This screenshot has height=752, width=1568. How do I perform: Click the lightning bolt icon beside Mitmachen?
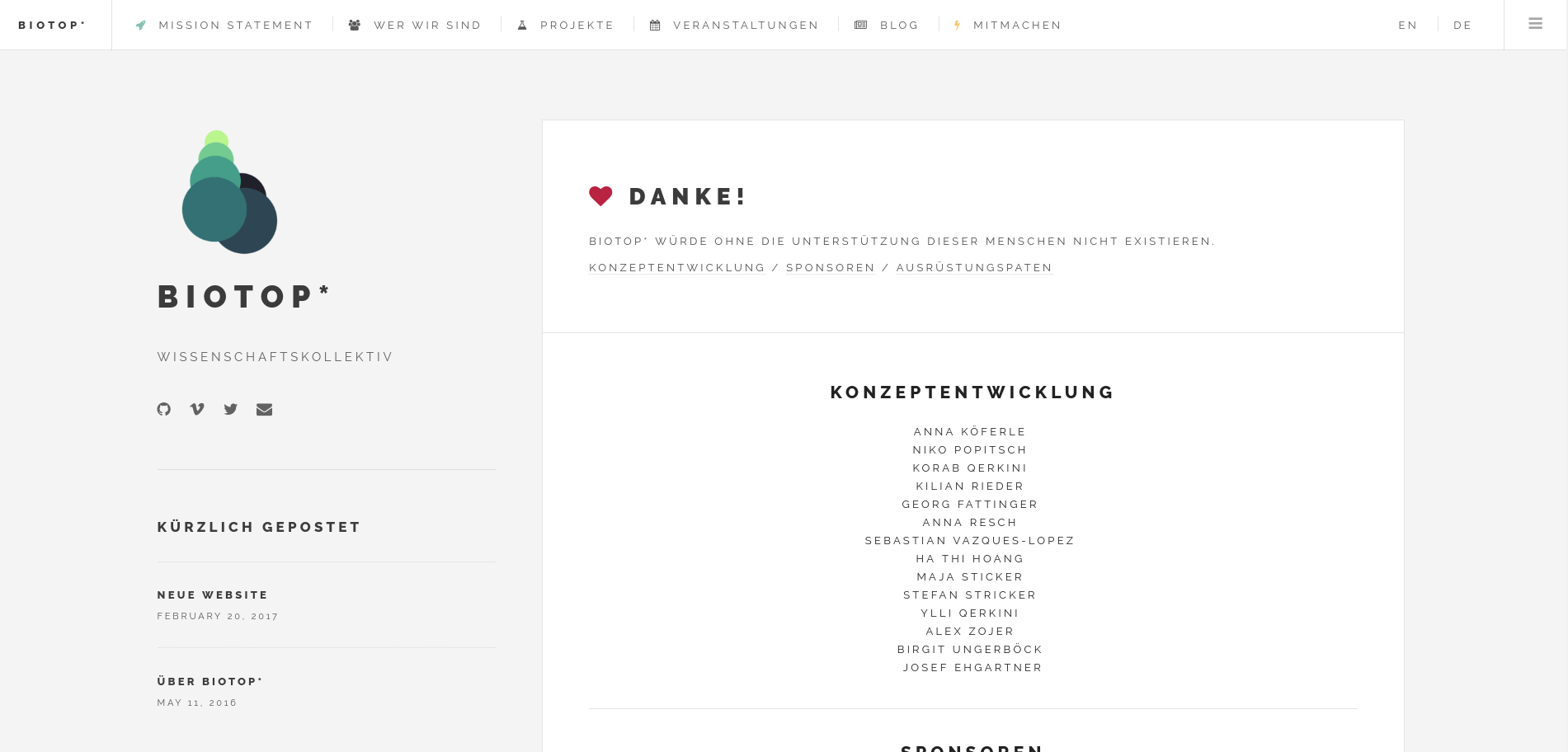pyautogui.click(x=957, y=26)
